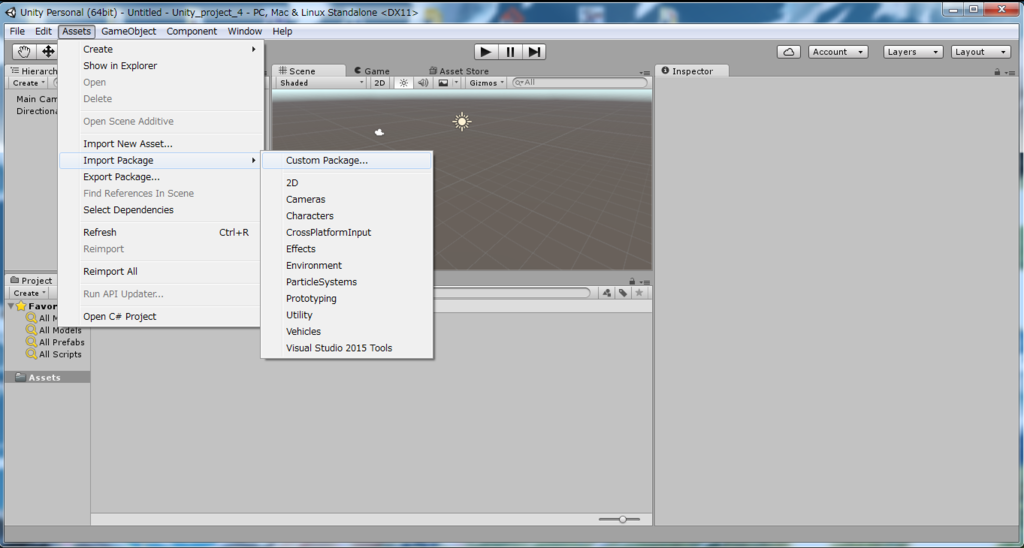Choose Open C# Project

[161, 317]
